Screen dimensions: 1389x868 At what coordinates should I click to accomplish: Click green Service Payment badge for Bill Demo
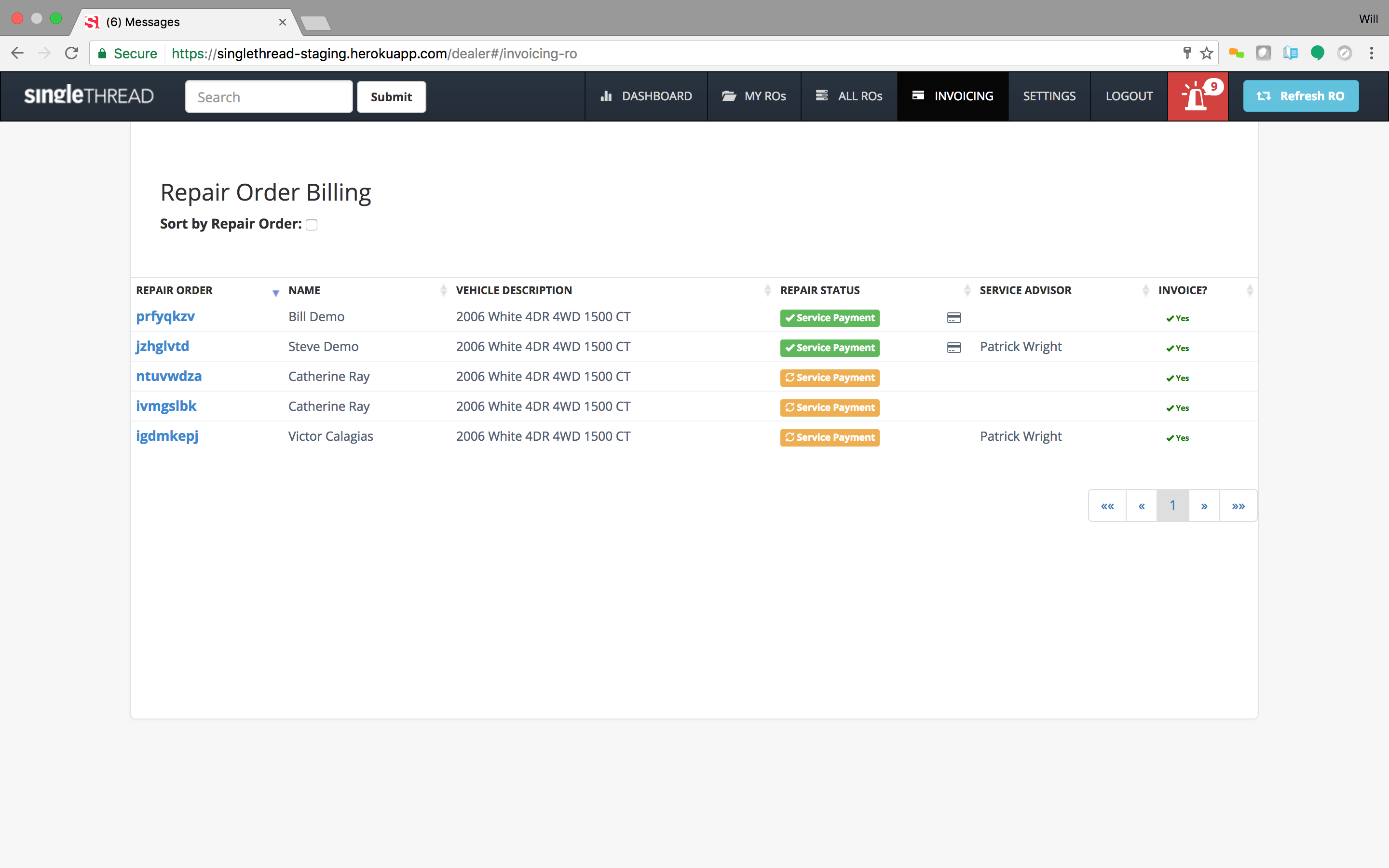point(830,318)
